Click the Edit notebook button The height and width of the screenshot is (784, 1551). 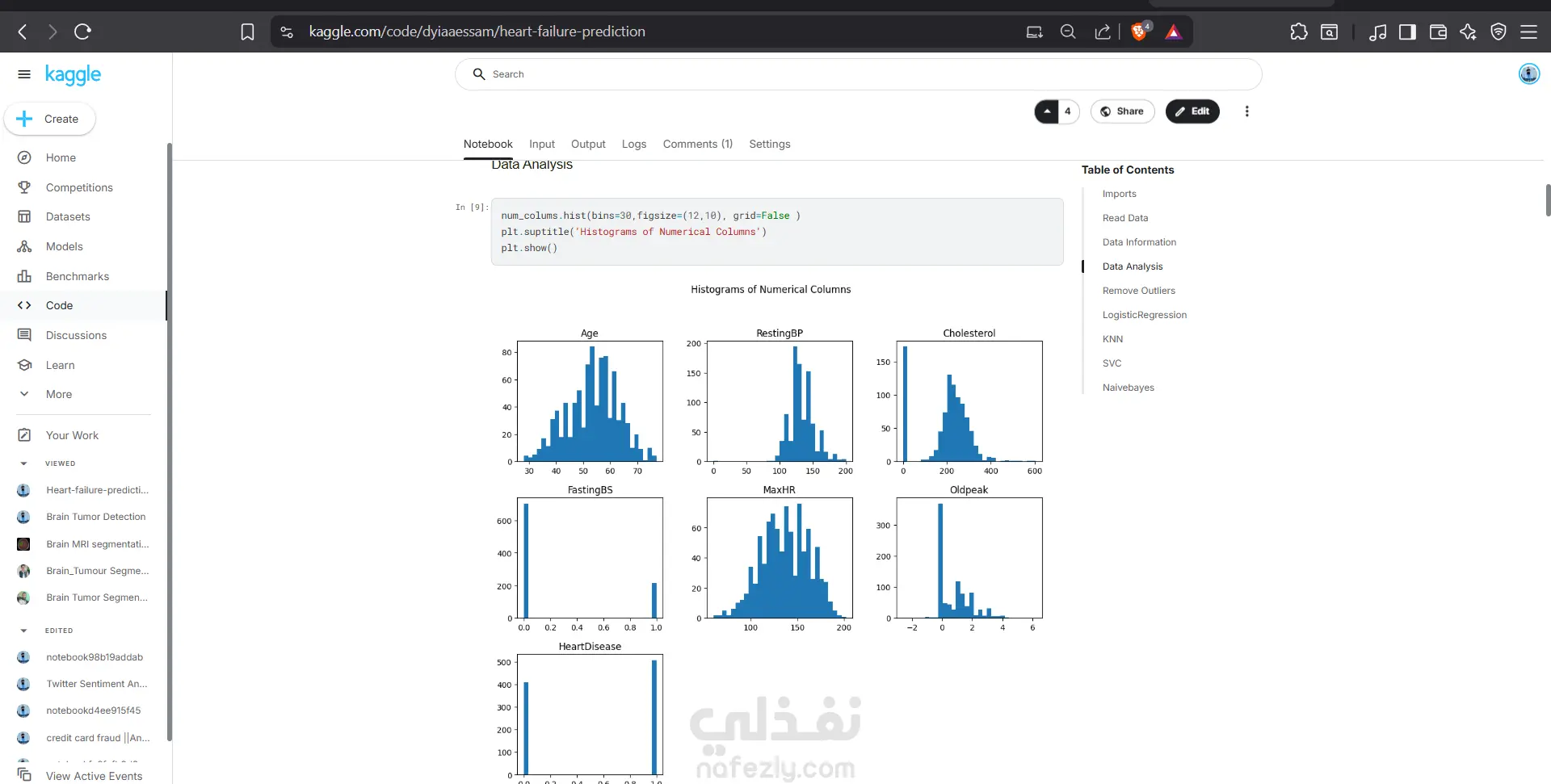[1192, 111]
